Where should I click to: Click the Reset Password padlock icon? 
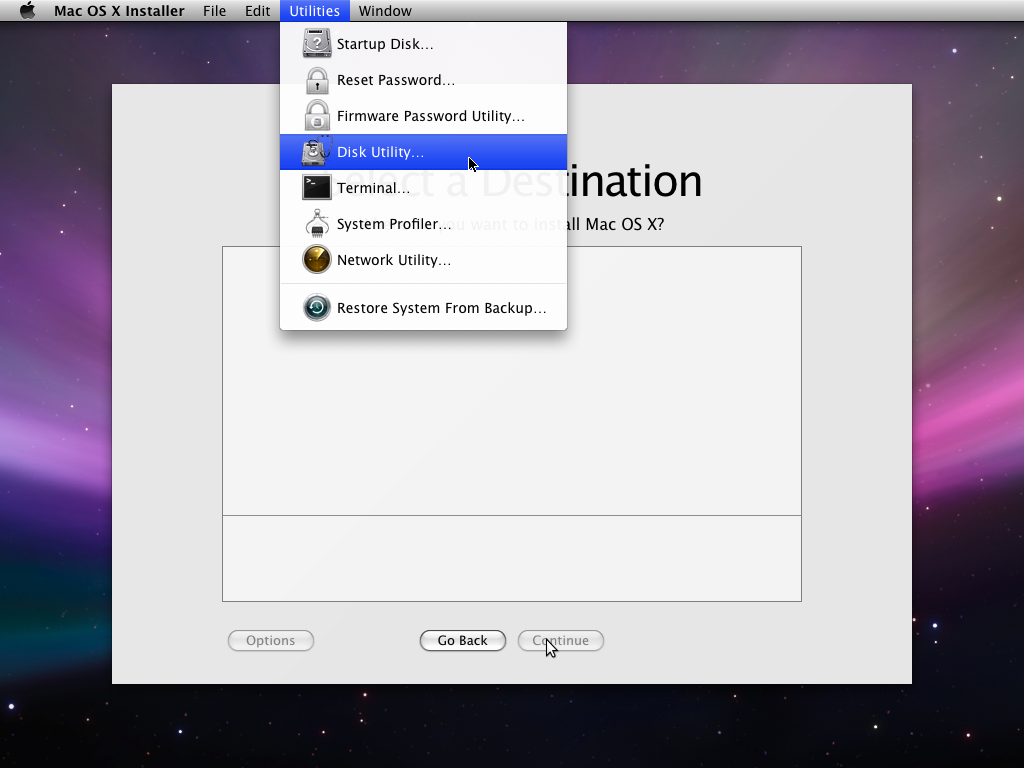[x=317, y=80]
